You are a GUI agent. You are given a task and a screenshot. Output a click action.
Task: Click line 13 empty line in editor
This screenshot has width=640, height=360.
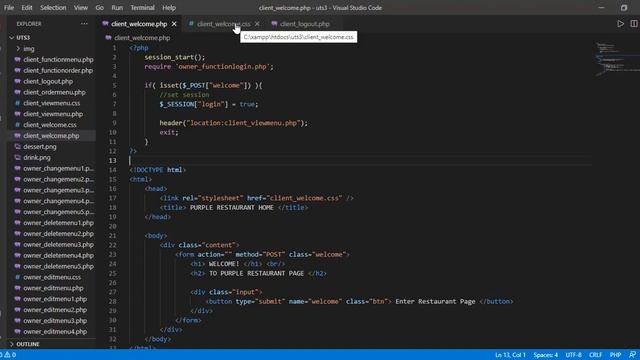359,160
